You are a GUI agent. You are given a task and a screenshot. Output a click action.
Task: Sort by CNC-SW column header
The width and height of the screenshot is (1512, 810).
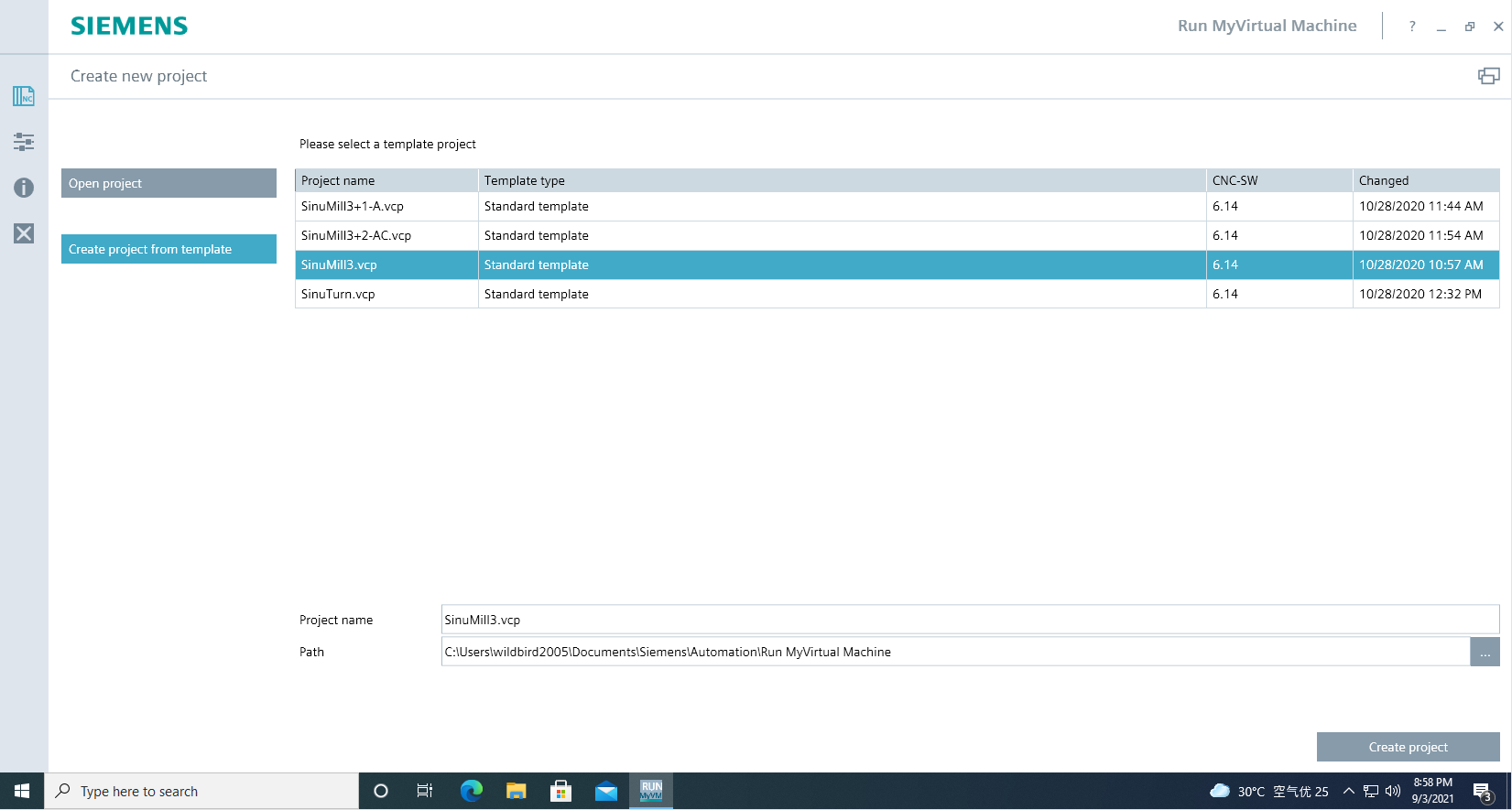click(x=1279, y=180)
